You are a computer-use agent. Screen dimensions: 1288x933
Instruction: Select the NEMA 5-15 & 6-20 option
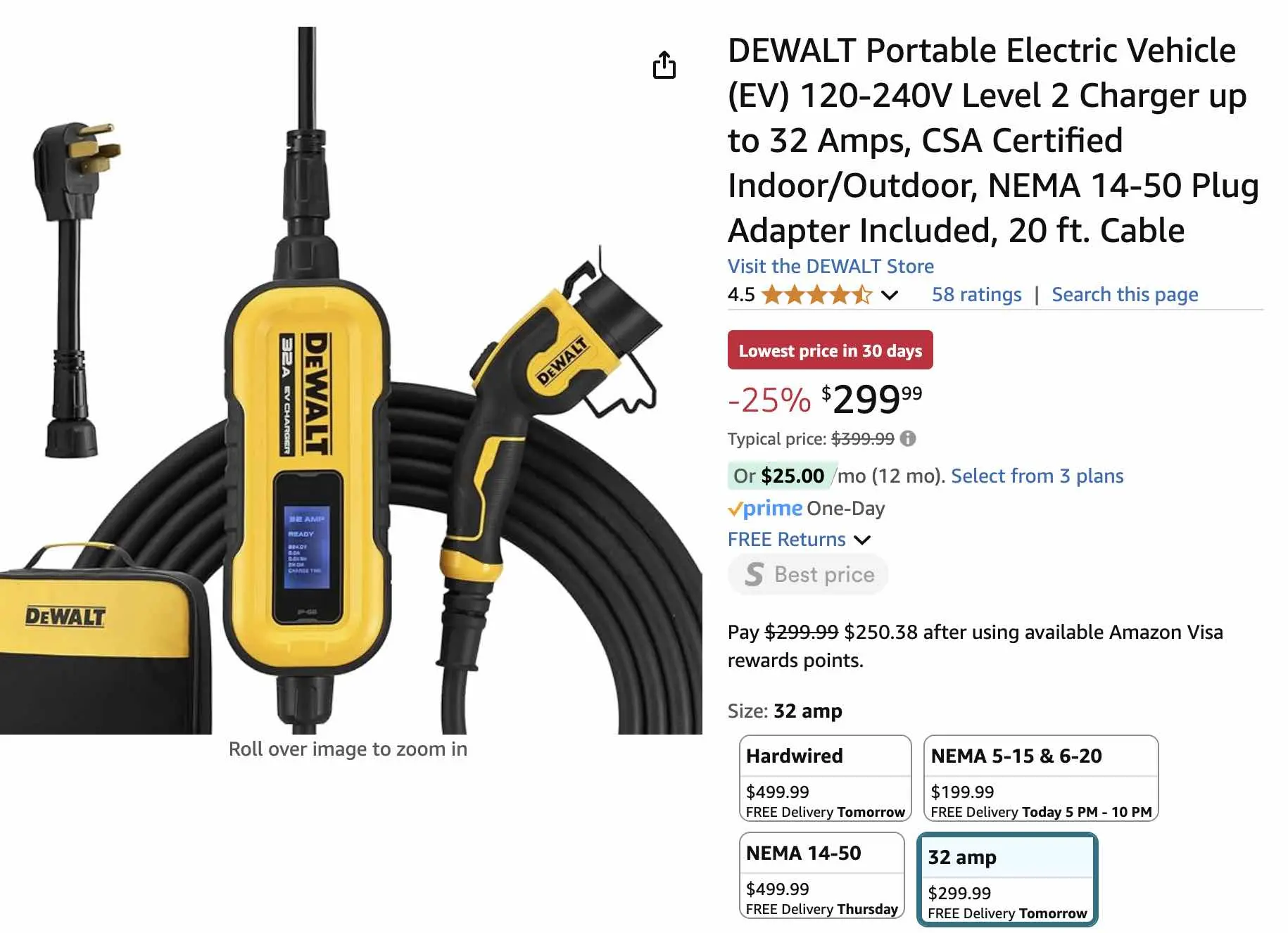(1040, 778)
